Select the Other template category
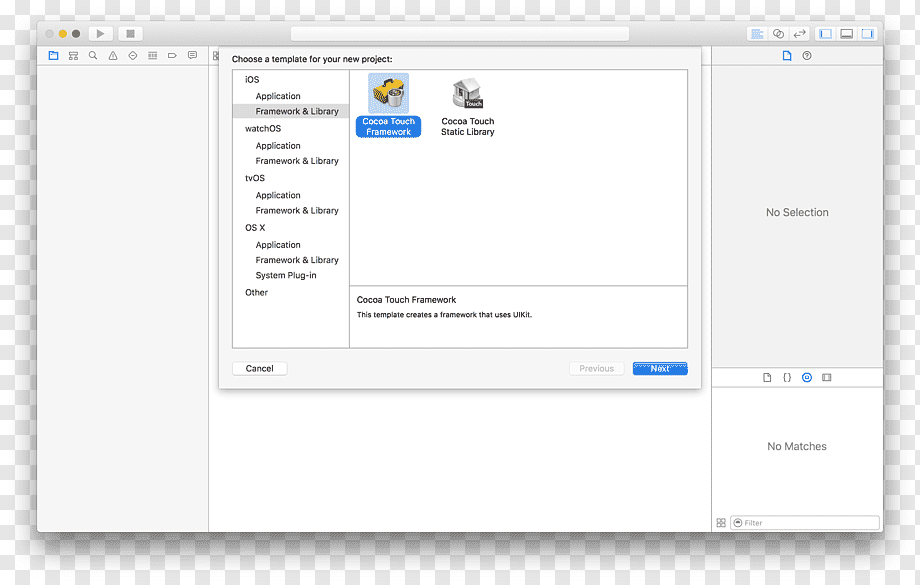 (x=256, y=292)
